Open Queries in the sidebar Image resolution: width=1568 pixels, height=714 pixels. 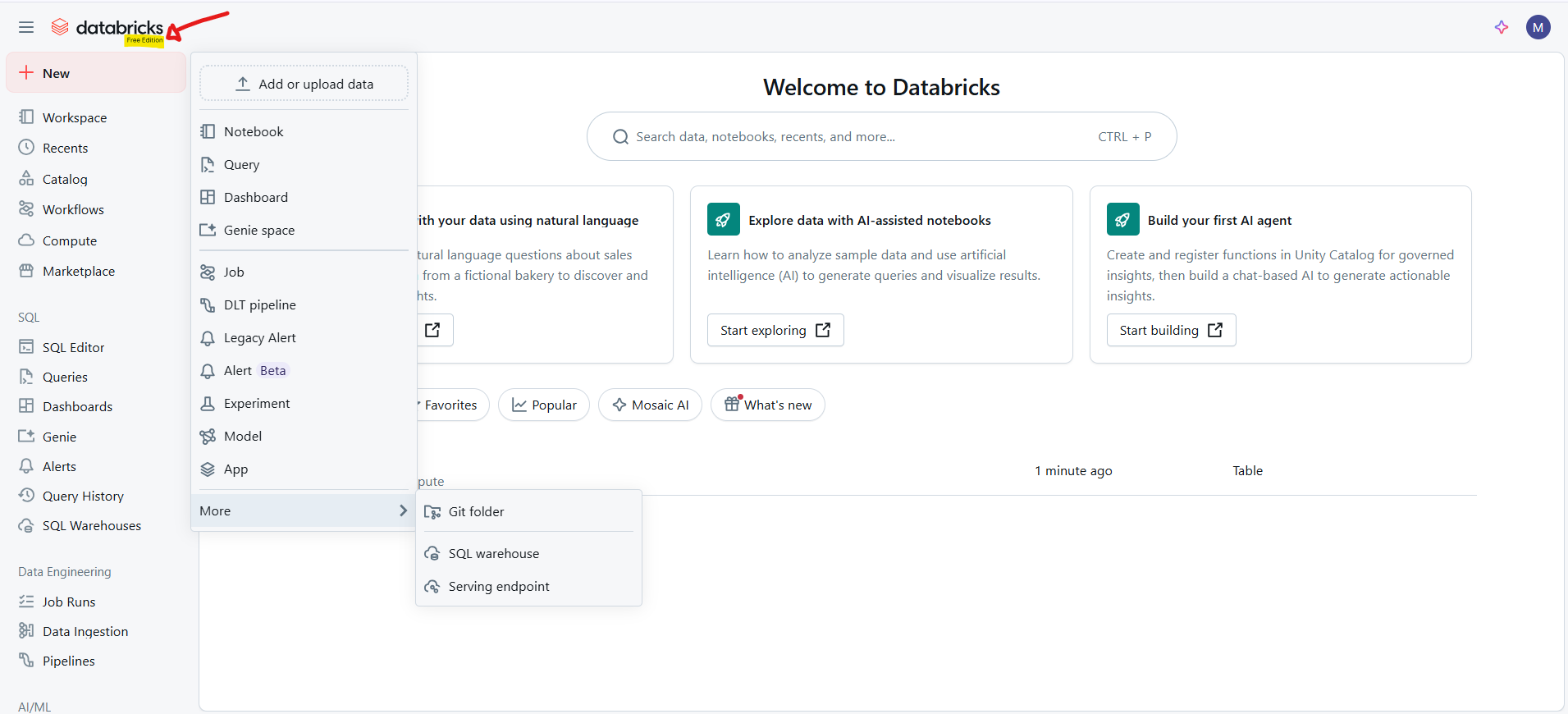click(x=65, y=377)
